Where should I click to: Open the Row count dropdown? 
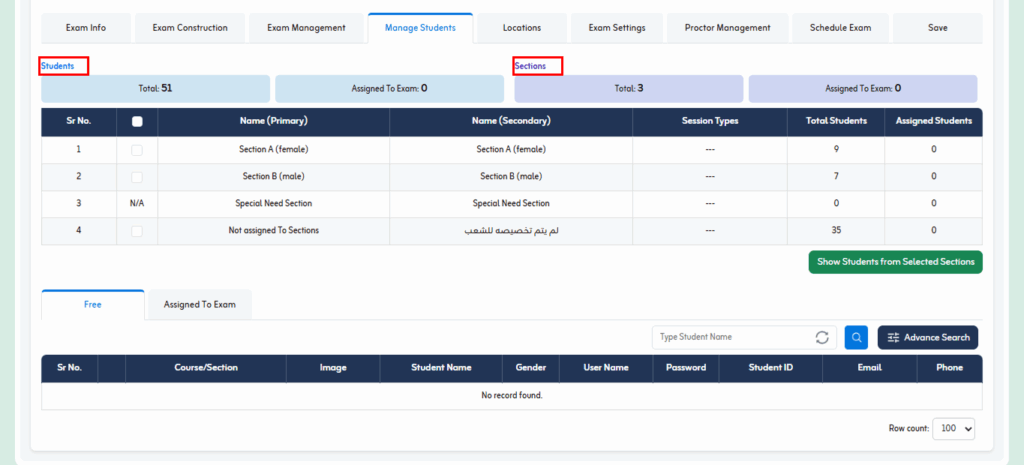coord(953,428)
